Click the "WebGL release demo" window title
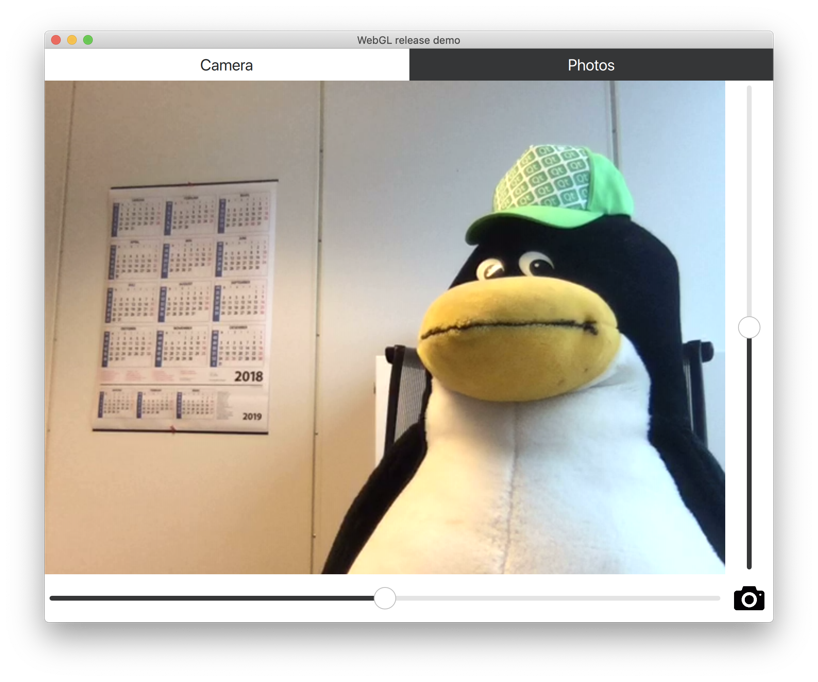This screenshot has height=682, width=818. (408, 40)
